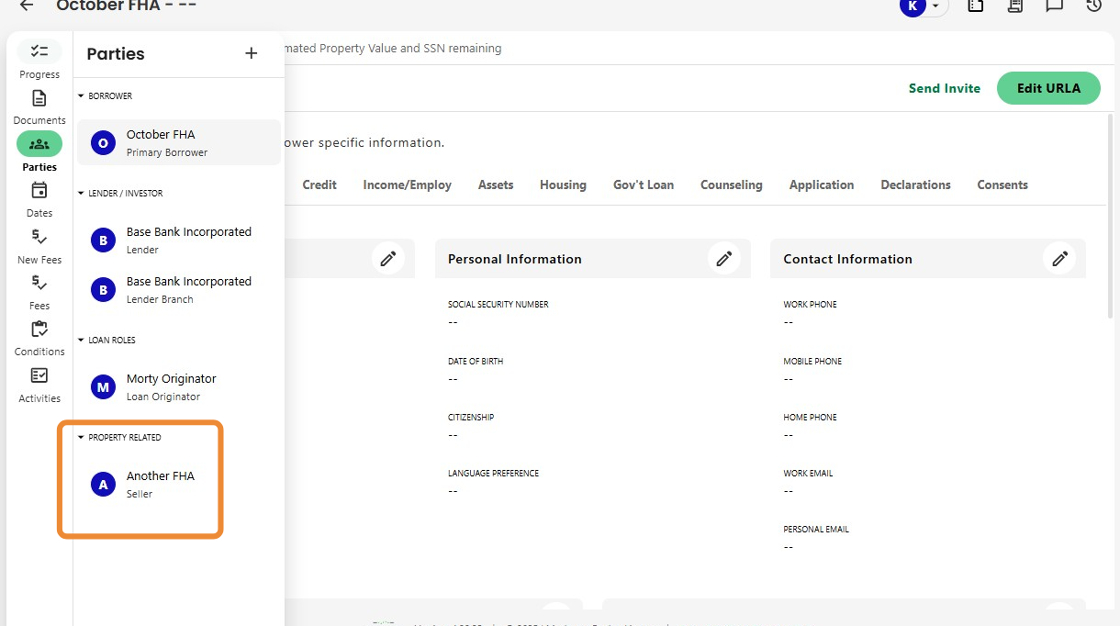Collapse the Borrower section
The width and height of the screenshot is (1120, 626).
pyautogui.click(x=81, y=97)
